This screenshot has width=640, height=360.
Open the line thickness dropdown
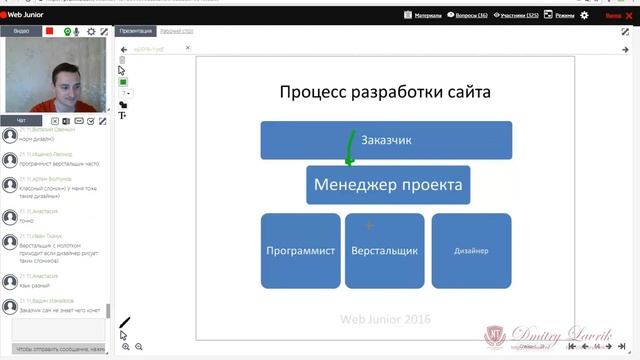(126, 93)
